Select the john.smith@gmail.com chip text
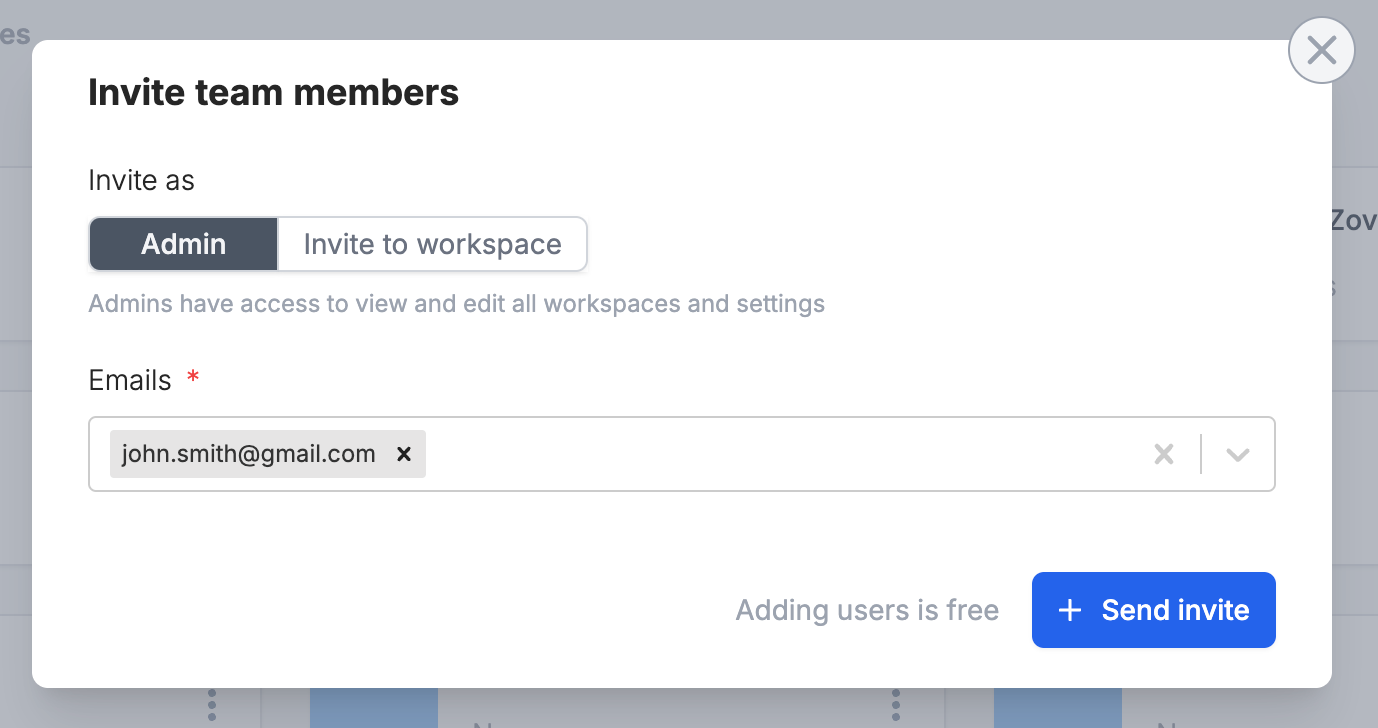 [248, 454]
